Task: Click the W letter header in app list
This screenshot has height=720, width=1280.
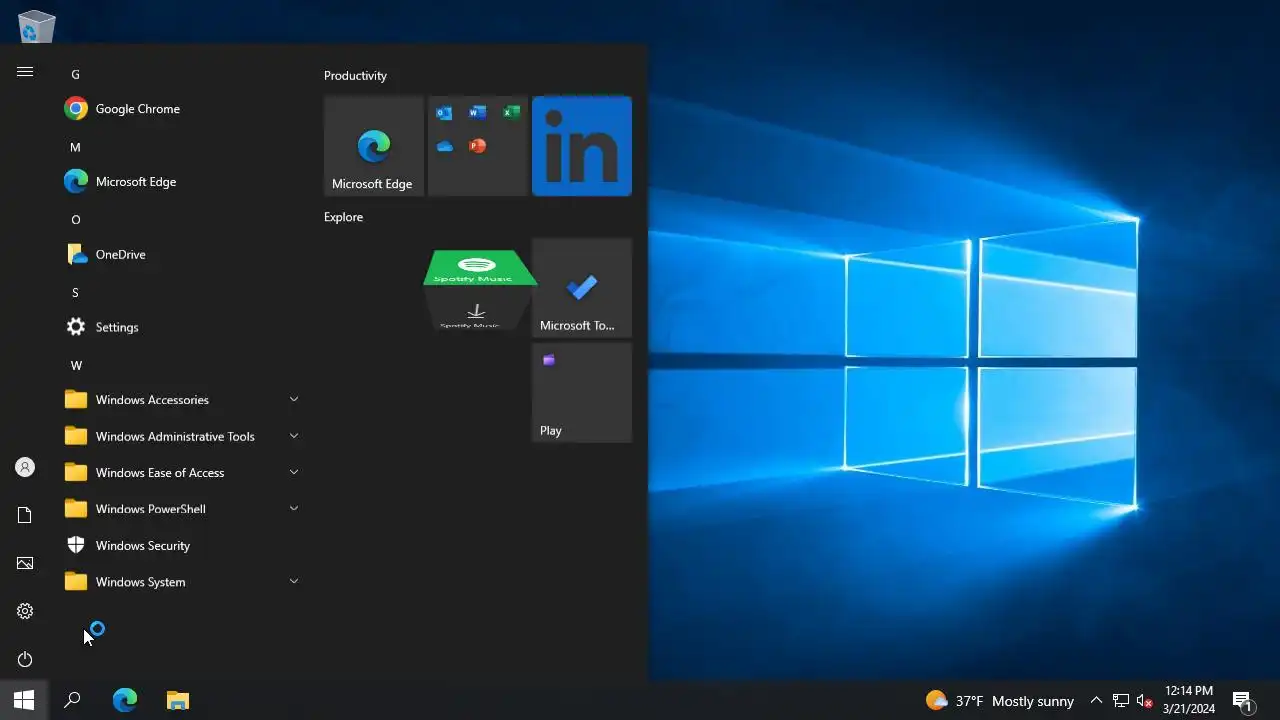Action: coord(76,365)
